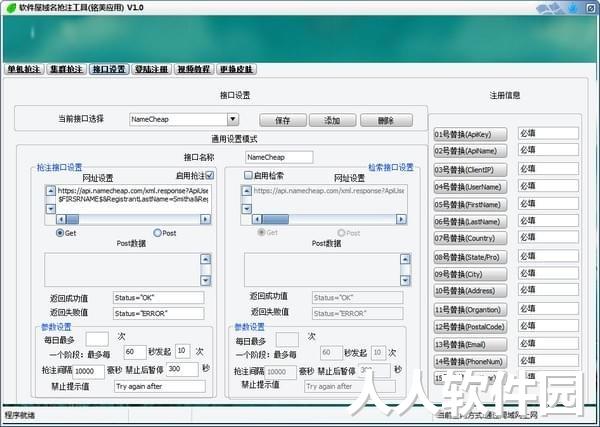Click the 05号替换(FirstName) button
Viewport: 600px width, 427px height.
click(470, 205)
